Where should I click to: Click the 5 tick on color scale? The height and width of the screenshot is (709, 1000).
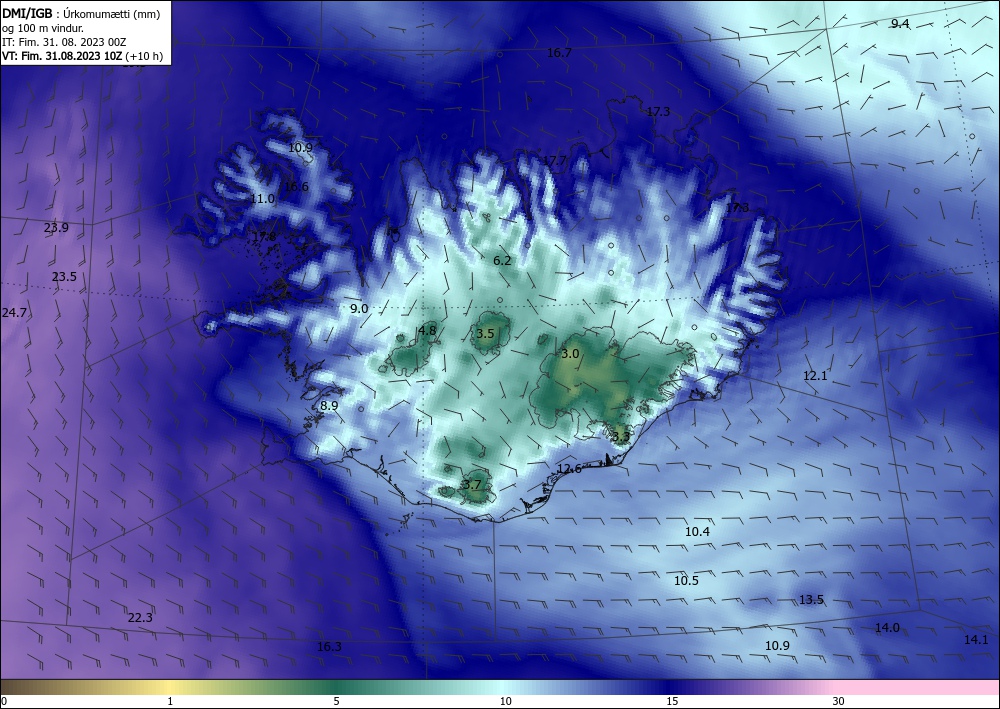(x=336, y=701)
